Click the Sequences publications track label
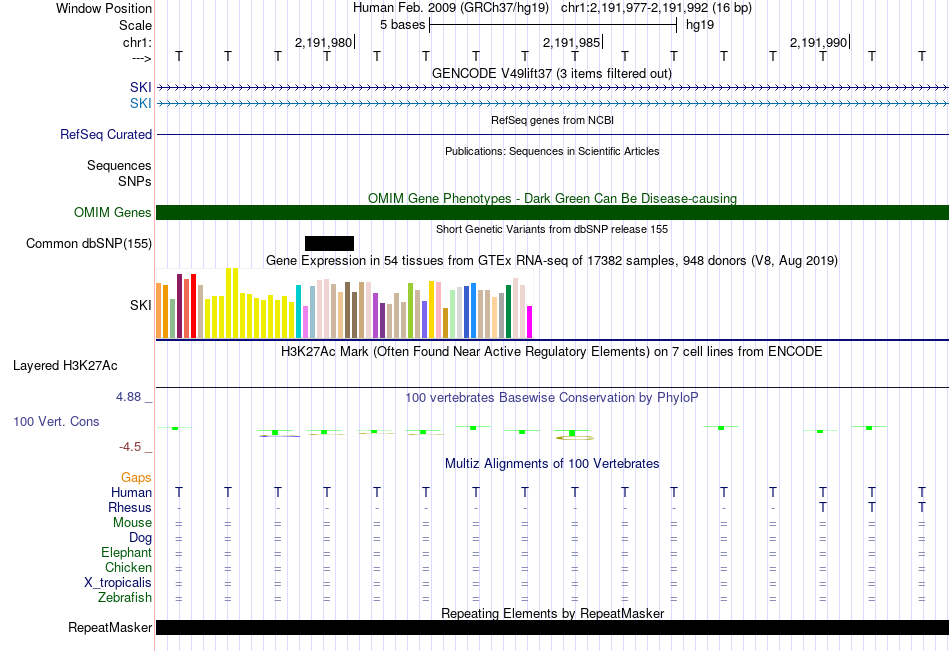 pyautogui.click(x=119, y=165)
